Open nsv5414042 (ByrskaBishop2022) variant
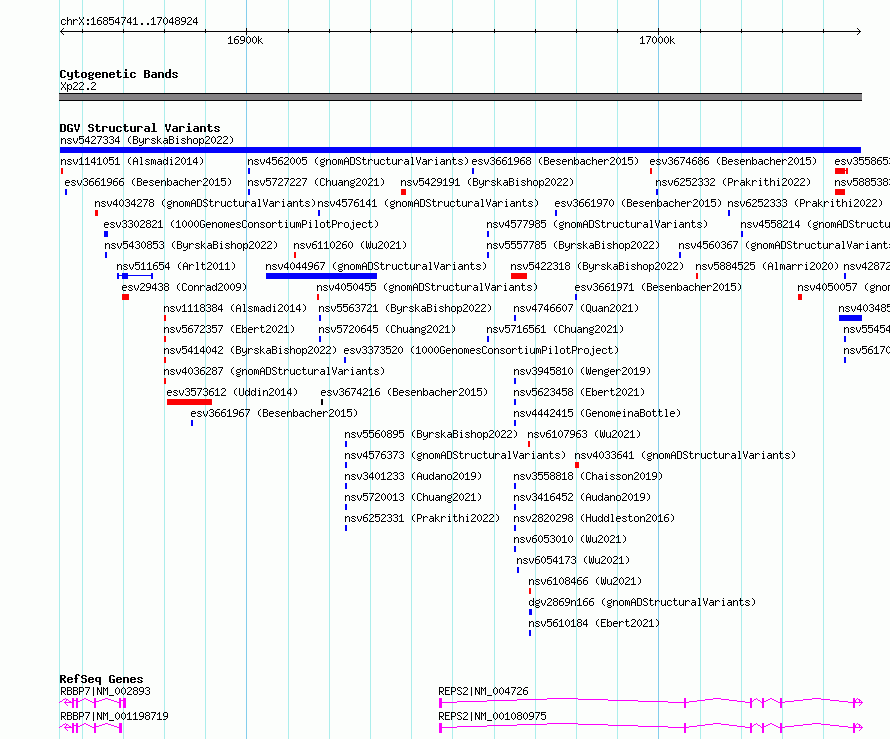This screenshot has width=890, height=739. coord(250,350)
